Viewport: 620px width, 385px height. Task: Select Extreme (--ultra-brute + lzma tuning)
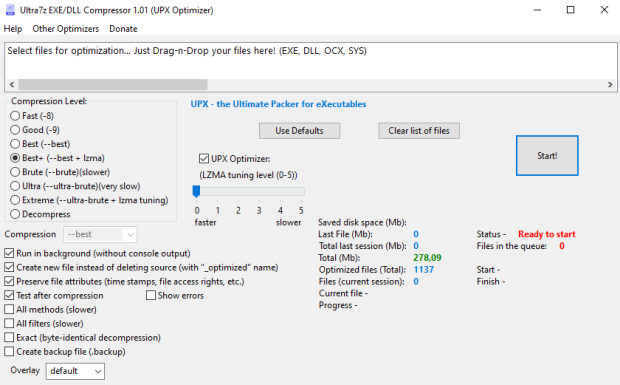pos(89,200)
